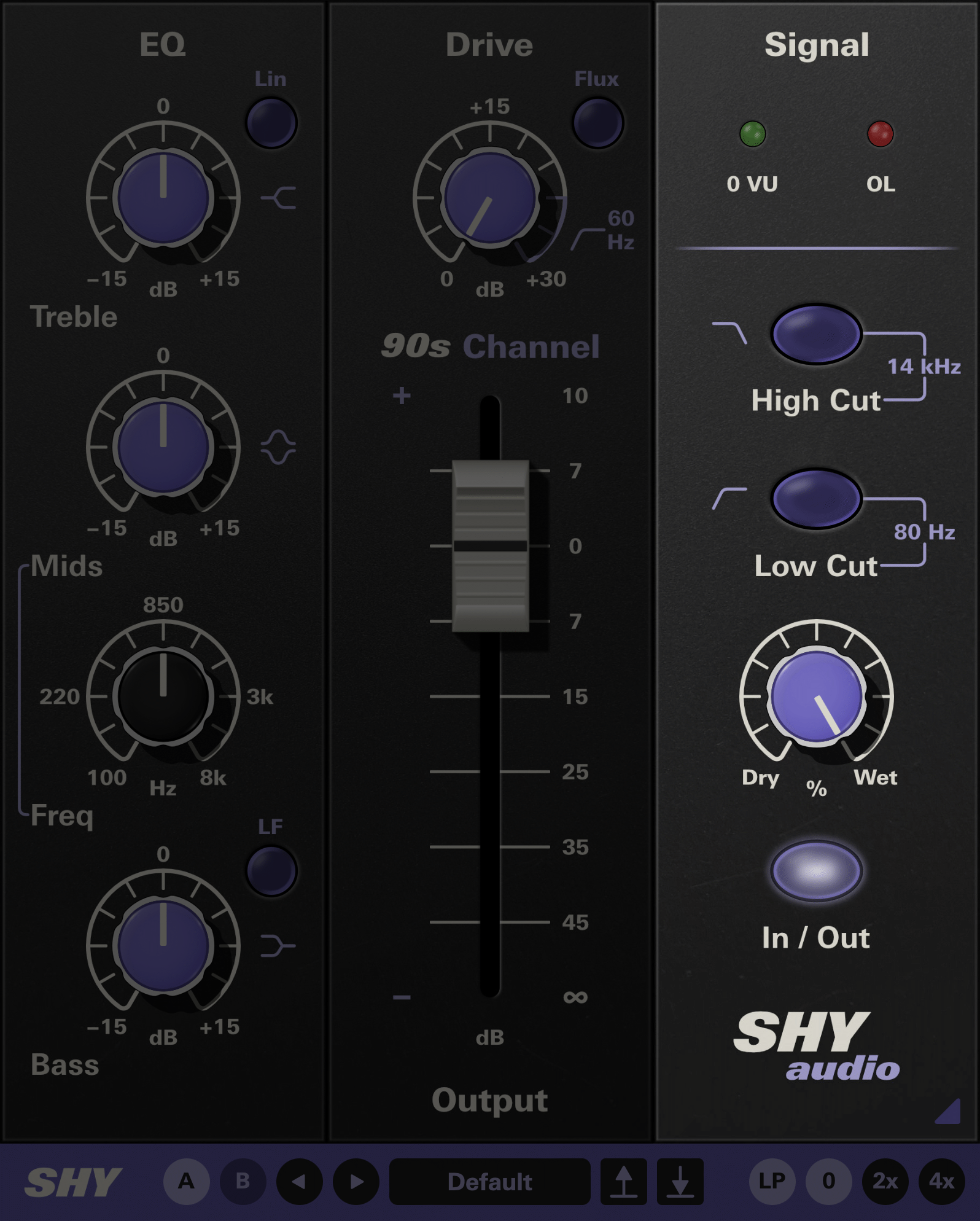Screen dimensions: 980x1221
Task: Toggle the In / Out bypass button
Action: [817, 871]
